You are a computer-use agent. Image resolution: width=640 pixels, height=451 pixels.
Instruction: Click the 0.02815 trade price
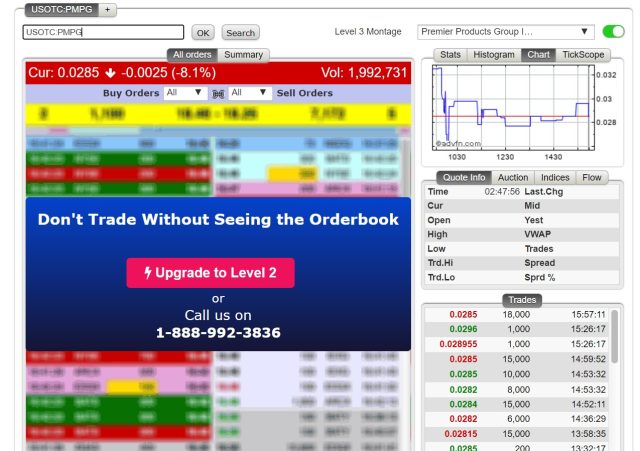click(x=461, y=434)
